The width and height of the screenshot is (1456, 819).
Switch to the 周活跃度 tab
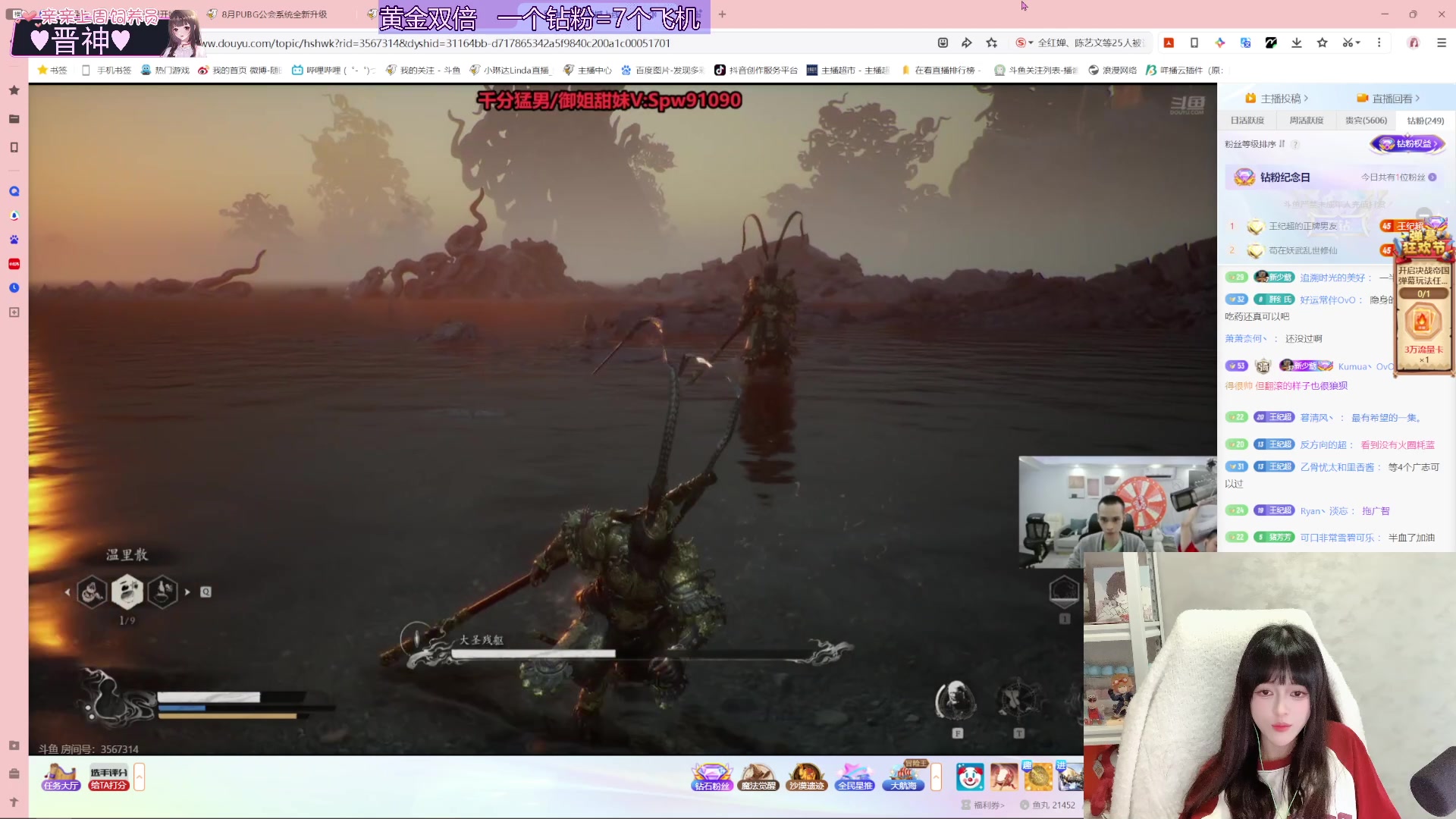[1306, 121]
